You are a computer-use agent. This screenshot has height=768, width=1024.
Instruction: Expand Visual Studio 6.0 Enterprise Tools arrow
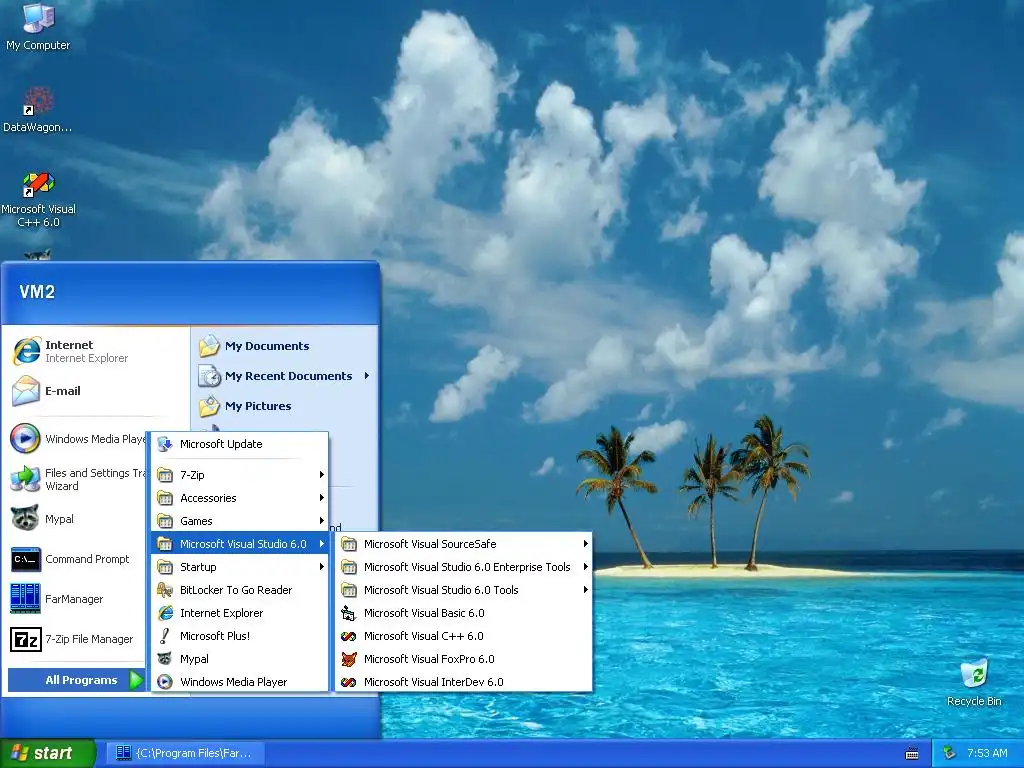tap(586, 567)
